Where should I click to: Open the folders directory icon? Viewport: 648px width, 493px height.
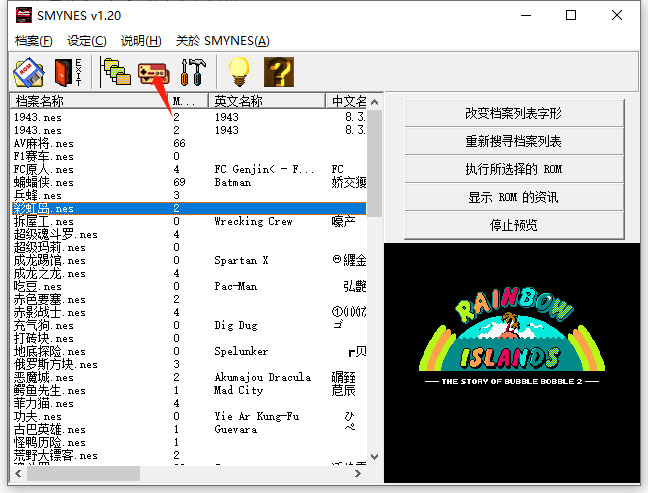pyautogui.click(x=115, y=72)
